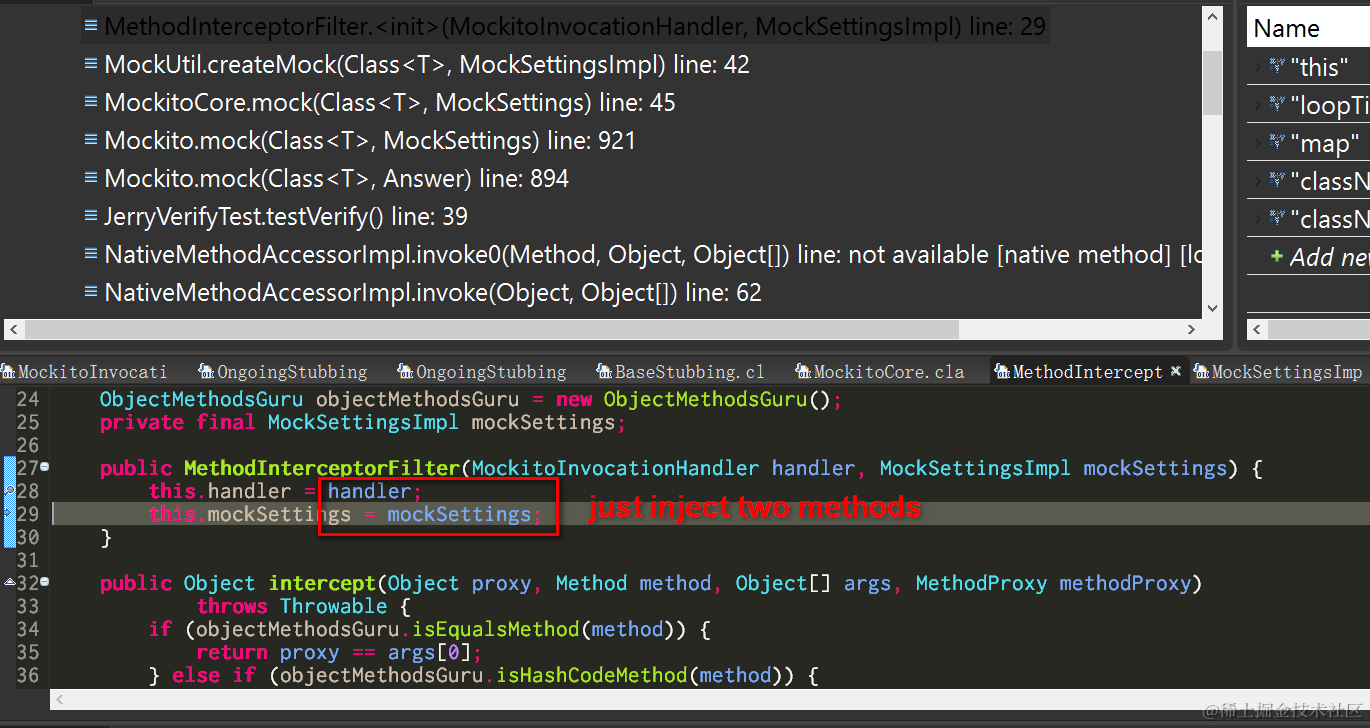
Task: Click the stack frame icon beside MockUtil.createMock
Action: tap(91, 65)
